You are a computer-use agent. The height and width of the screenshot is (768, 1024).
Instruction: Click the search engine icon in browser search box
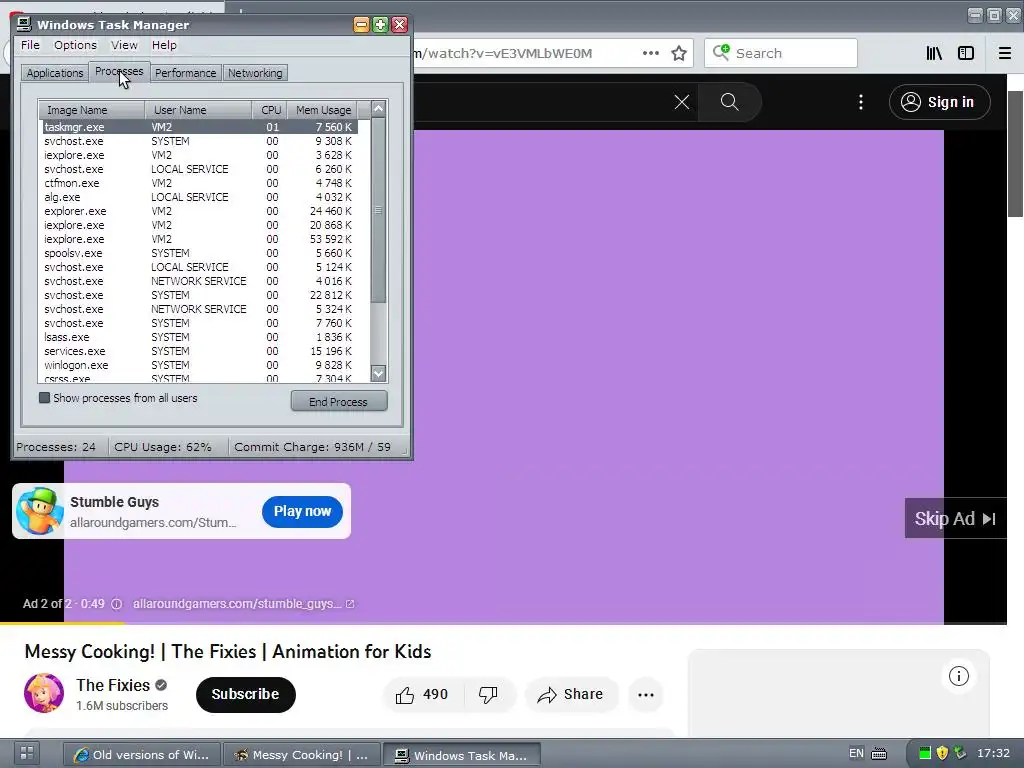click(x=721, y=52)
